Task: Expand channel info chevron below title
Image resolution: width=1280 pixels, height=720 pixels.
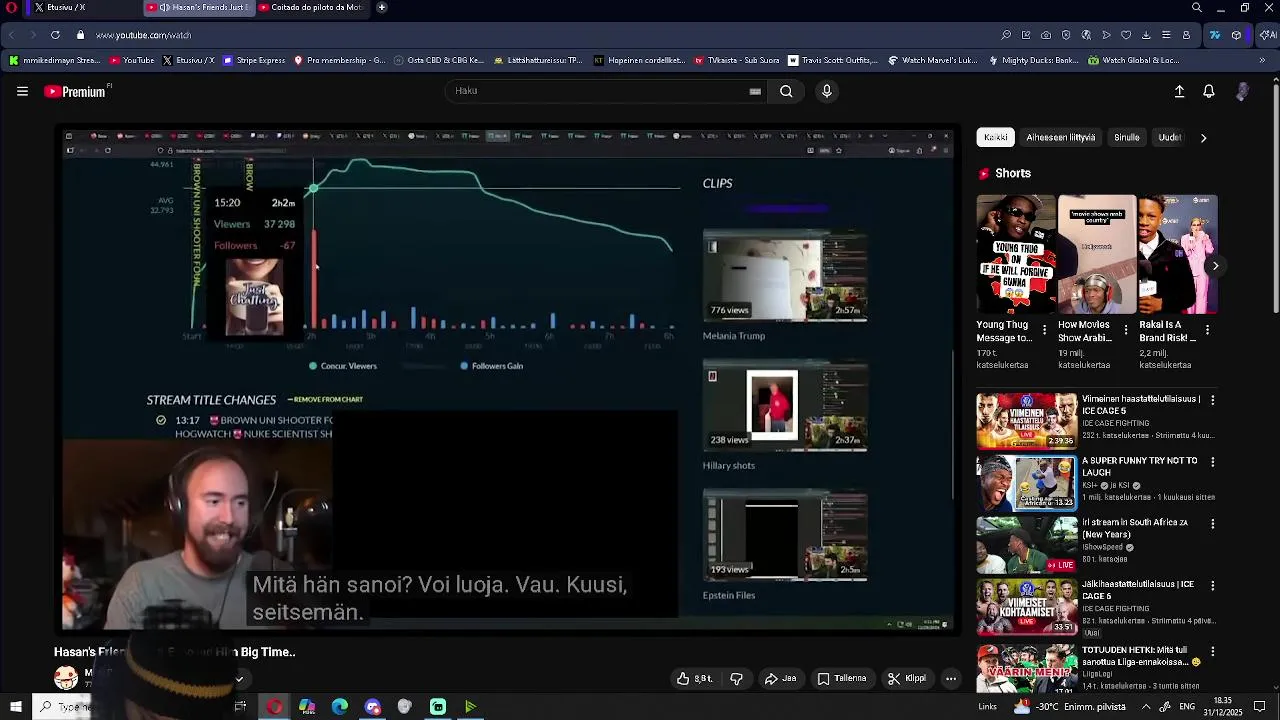Action: point(239,679)
